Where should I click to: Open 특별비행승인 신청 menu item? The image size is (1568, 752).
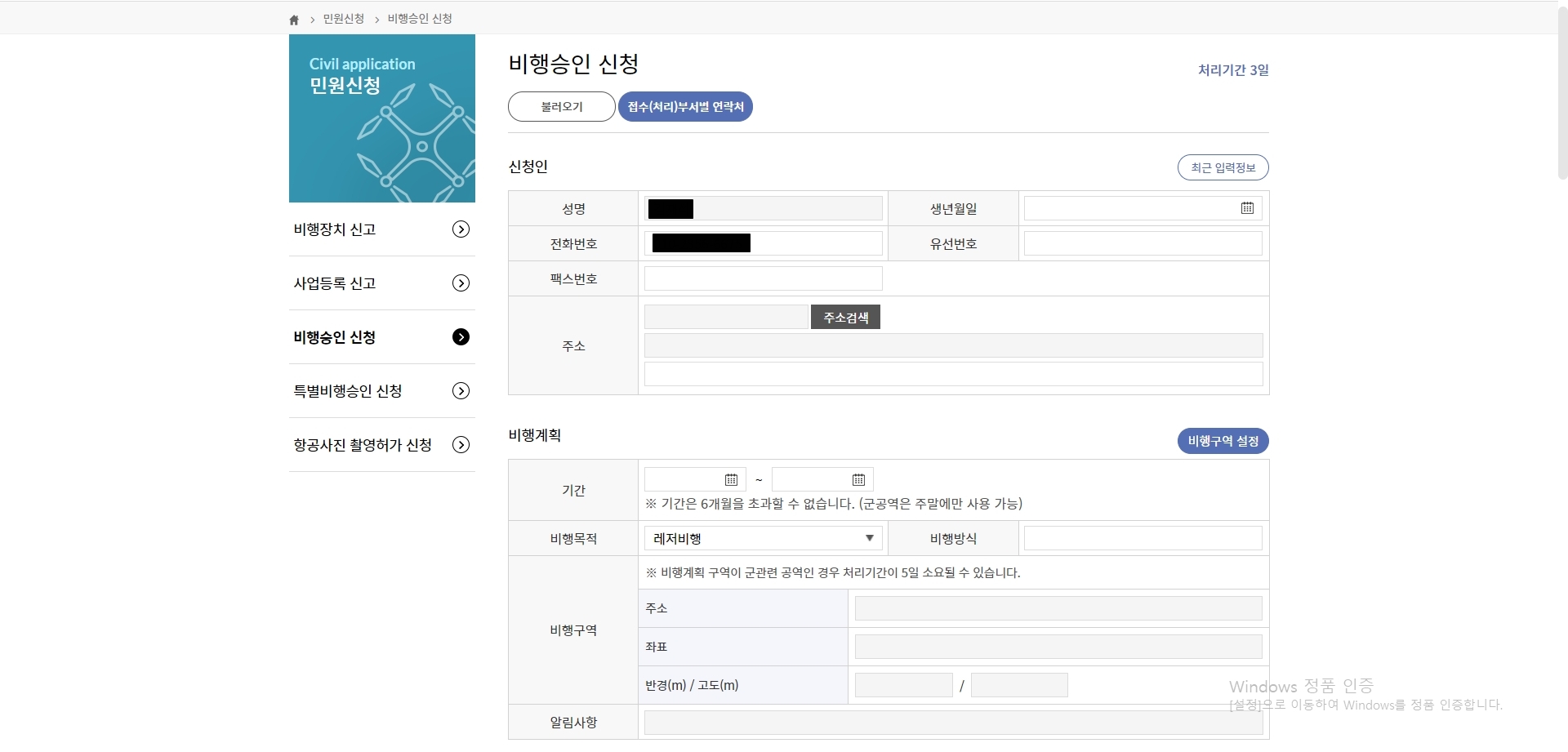[382, 391]
